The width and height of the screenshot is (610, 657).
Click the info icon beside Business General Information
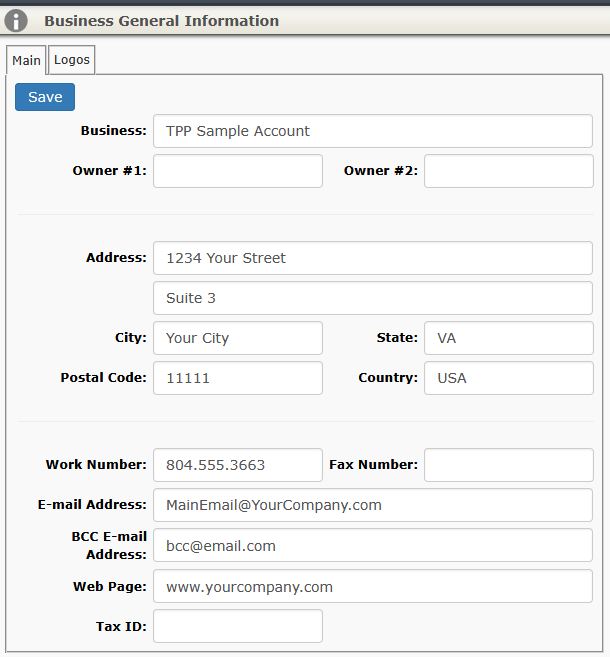16,21
